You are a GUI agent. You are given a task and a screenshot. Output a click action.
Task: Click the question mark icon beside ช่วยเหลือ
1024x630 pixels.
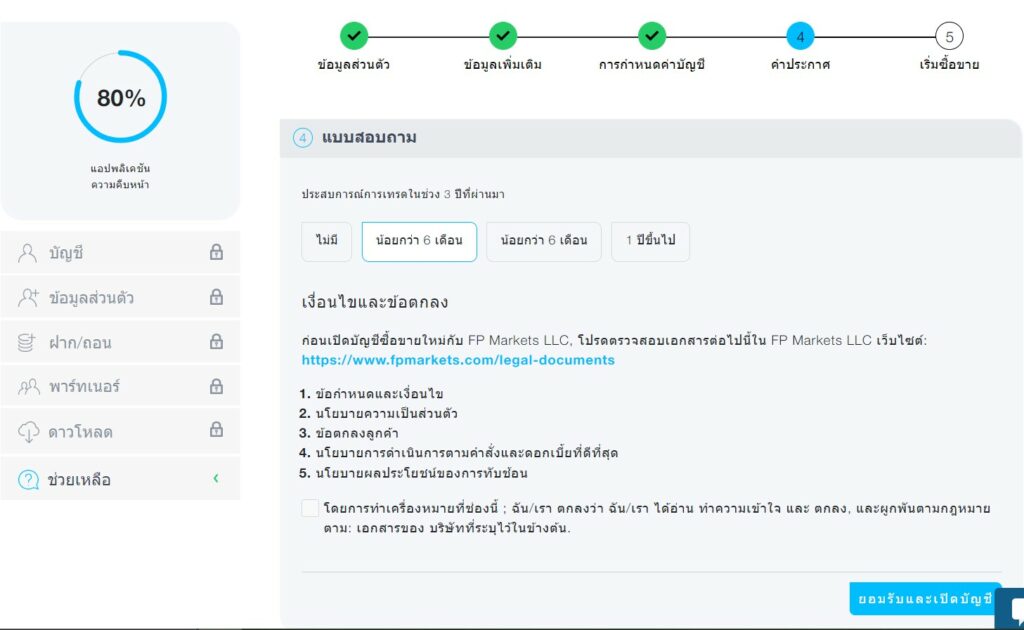point(28,480)
